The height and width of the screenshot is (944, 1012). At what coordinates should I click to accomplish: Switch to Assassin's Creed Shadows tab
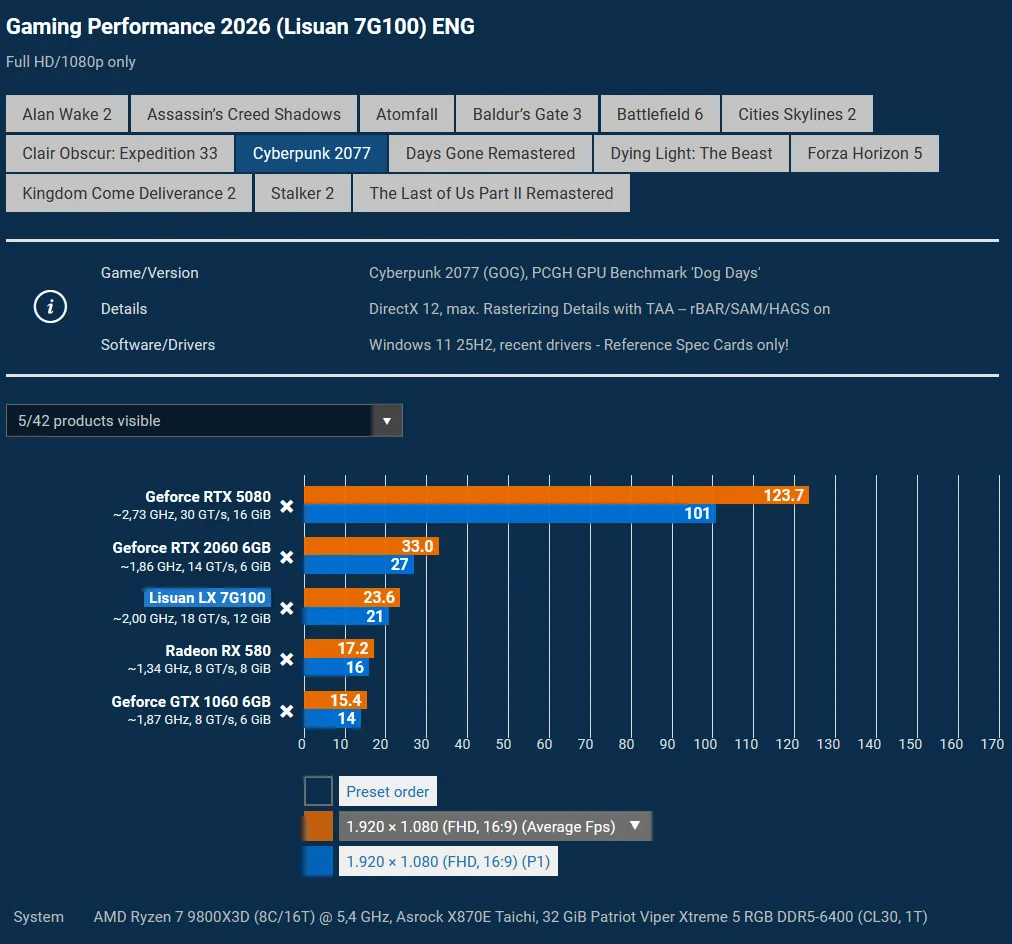click(244, 114)
